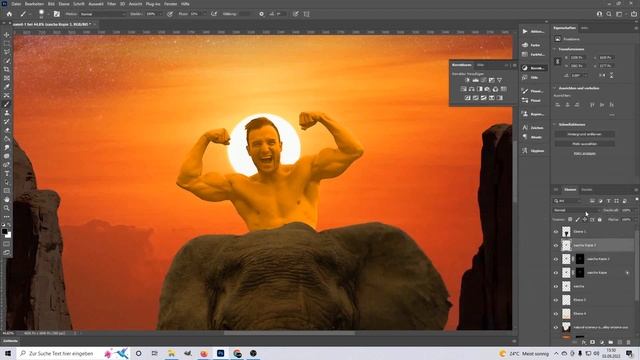Add a Levels adjustment

click(x=476, y=80)
